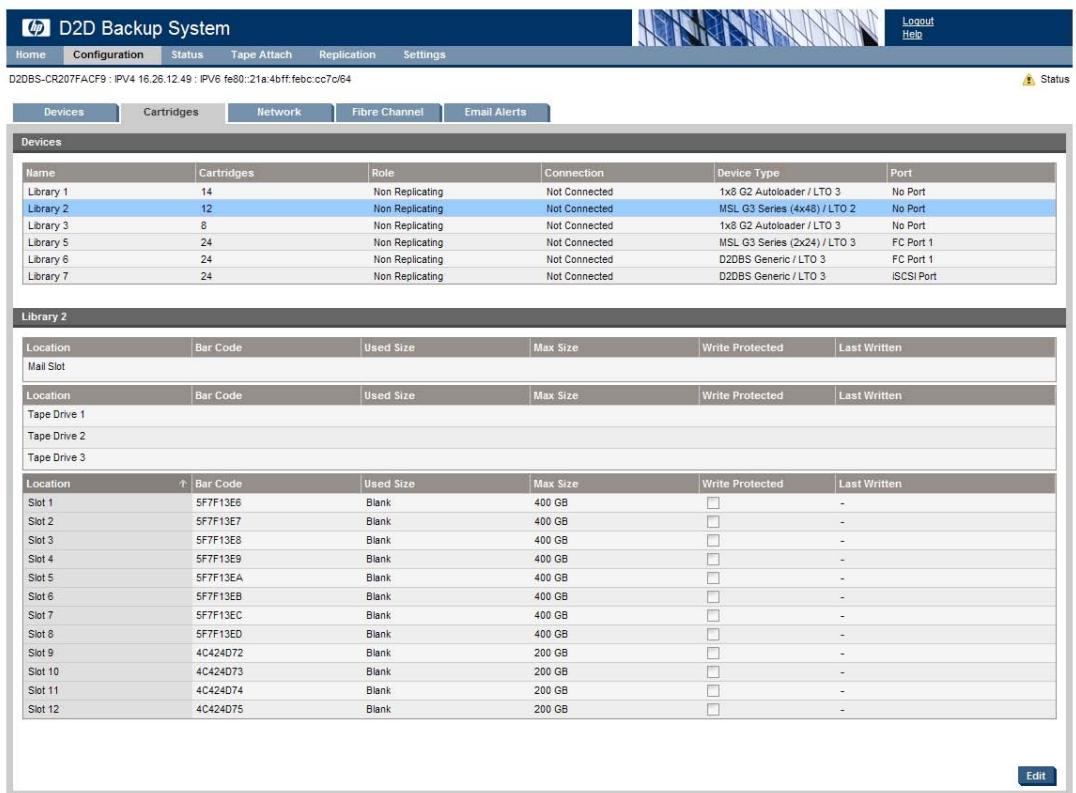Image resolution: width=1076 pixels, height=793 pixels.
Task: Toggle Write Protected checkbox for Slot 9
Action: [x=713, y=653]
